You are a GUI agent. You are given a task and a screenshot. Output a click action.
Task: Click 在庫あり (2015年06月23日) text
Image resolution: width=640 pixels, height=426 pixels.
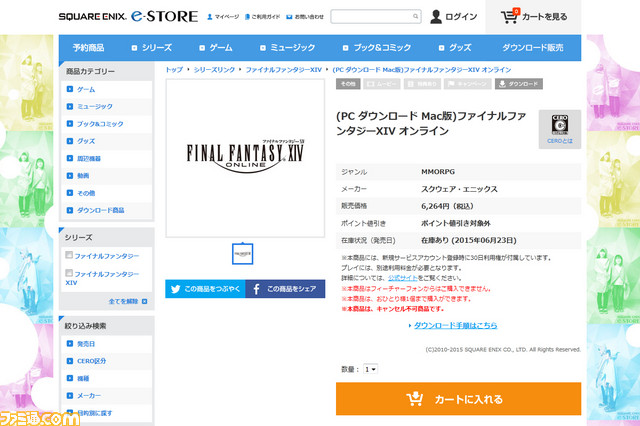469,240
